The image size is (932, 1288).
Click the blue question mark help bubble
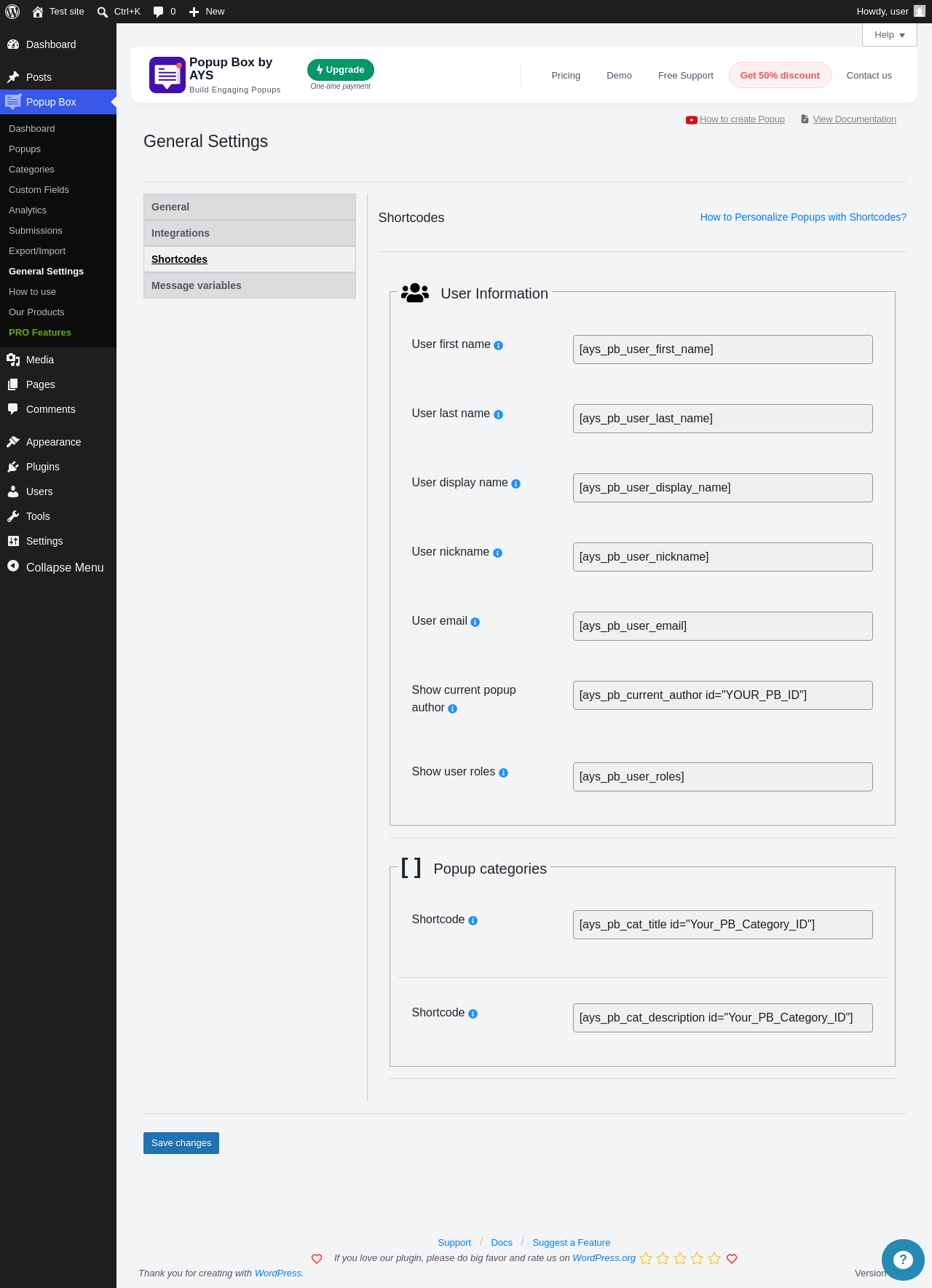[903, 1260]
